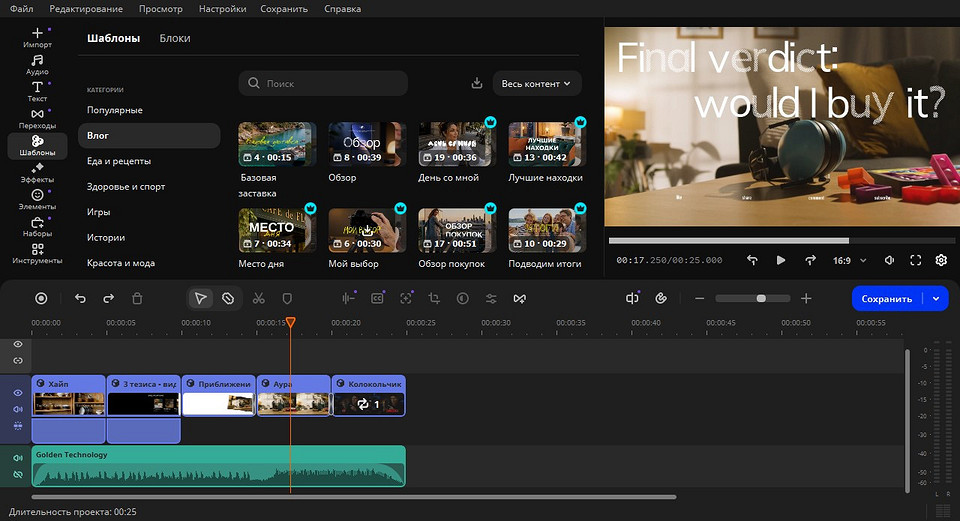This screenshot has width=960, height=521.
Task: Switch to the 'Блоки' tab
Action: [175, 38]
